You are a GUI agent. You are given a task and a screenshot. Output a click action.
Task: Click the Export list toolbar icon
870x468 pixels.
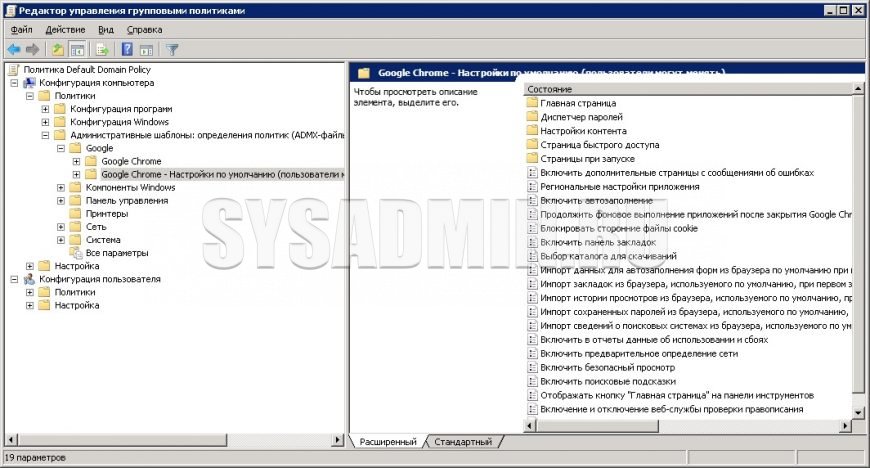point(102,49)
